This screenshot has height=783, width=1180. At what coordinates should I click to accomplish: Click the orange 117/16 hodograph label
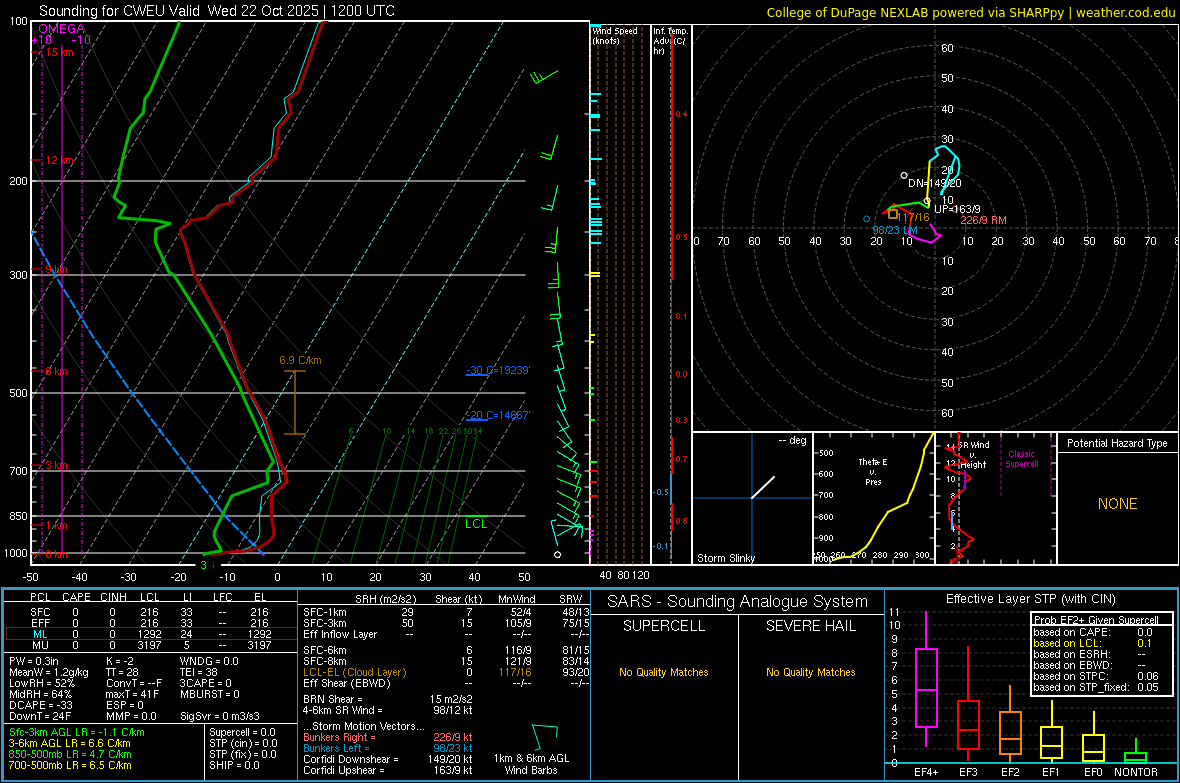[x=914, y=217]
